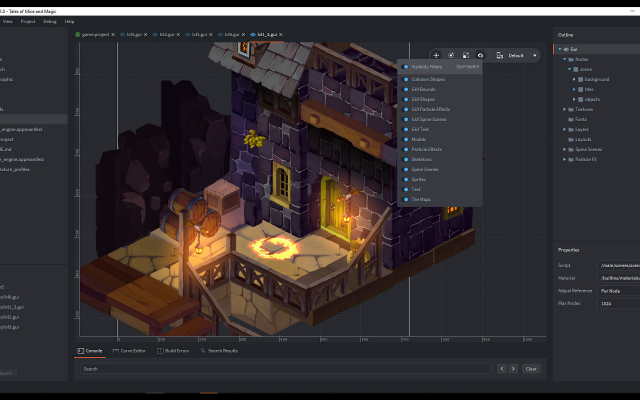Toggle GUI Spine Scenes visibility
Image resolution: width=640 pixels, height=400 pixels.
[405, 119]
